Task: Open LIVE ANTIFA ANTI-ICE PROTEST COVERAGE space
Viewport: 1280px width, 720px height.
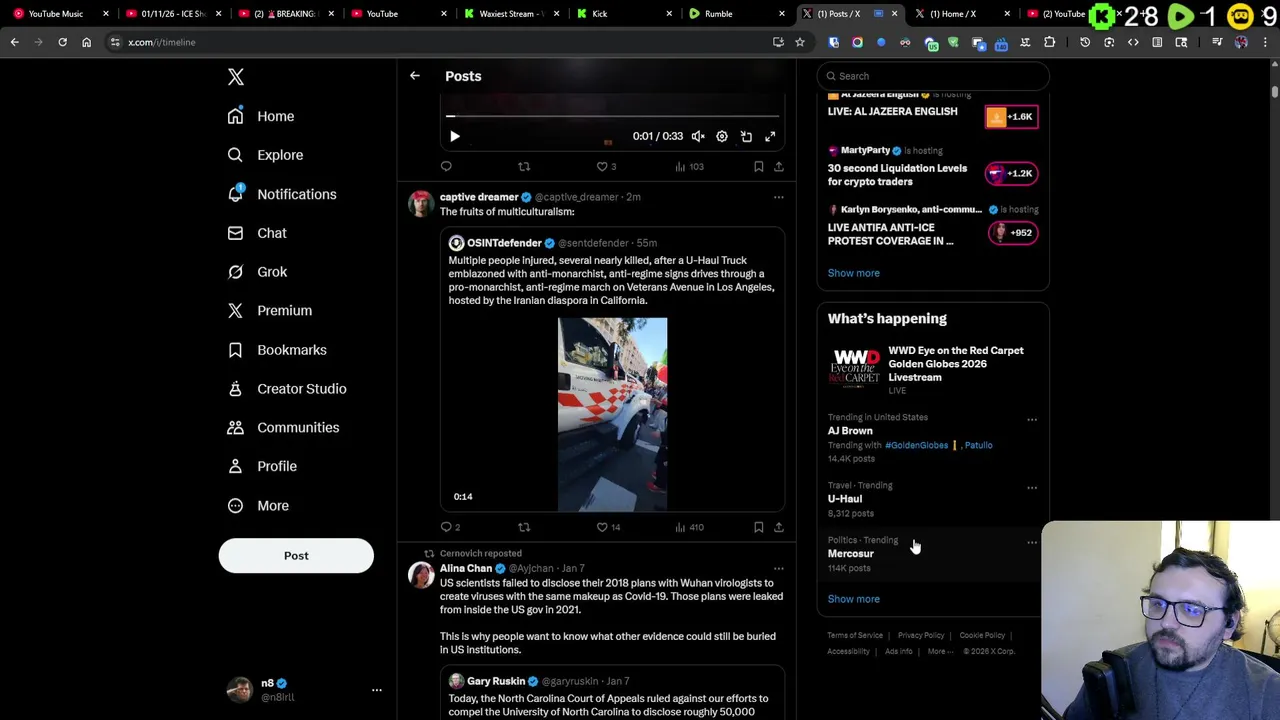Action: [890, 234]
